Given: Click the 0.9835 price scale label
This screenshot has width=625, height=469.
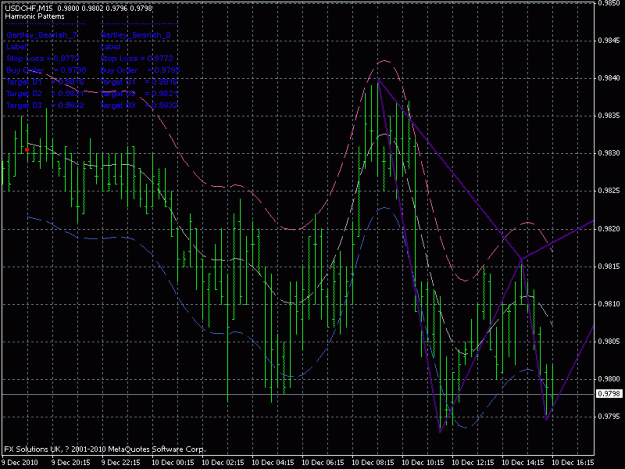Looking at the screenshot, I should pyautogui.click(x=609, y=116).
